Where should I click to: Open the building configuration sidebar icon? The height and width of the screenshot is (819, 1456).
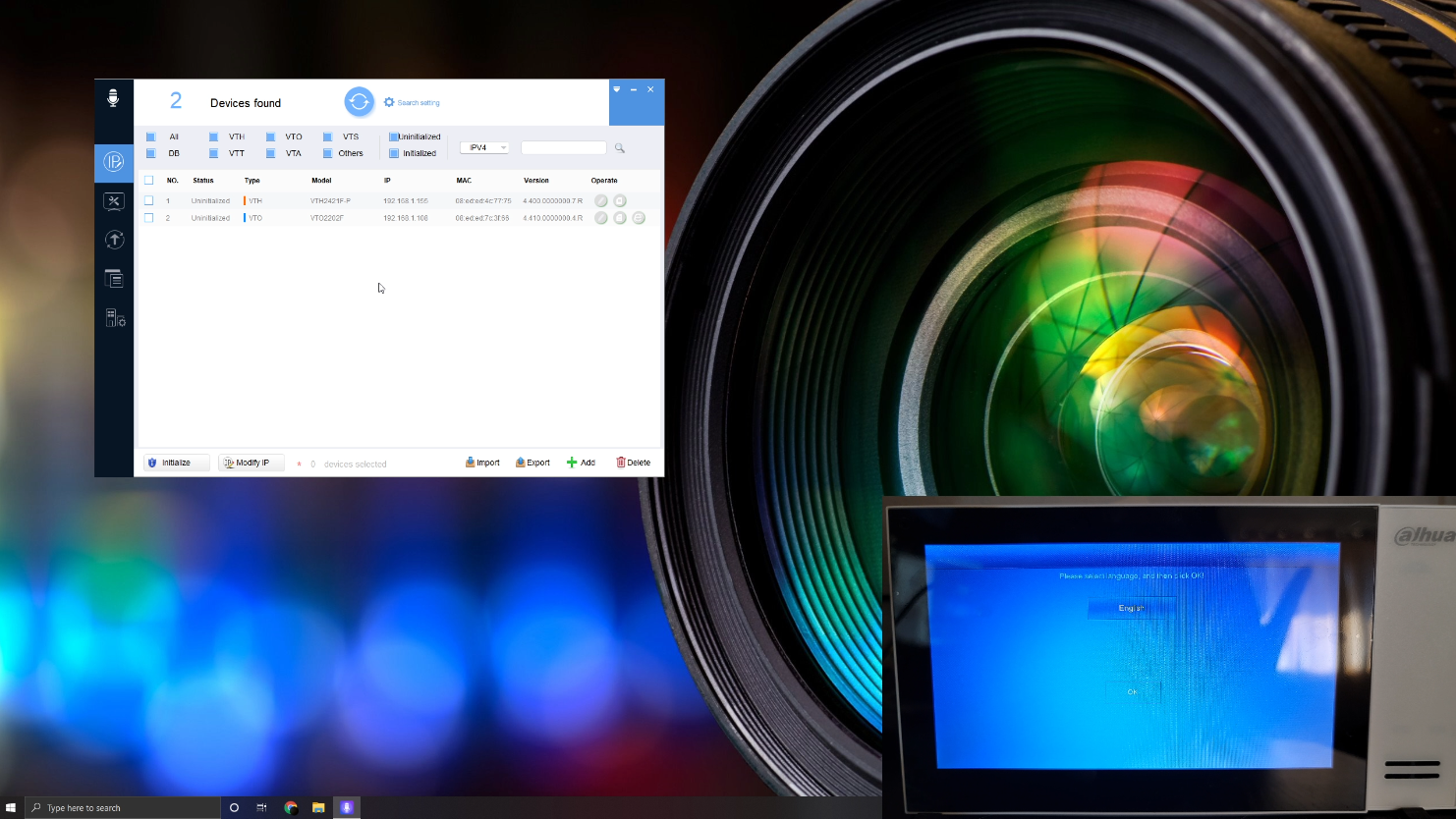(114, 317)
